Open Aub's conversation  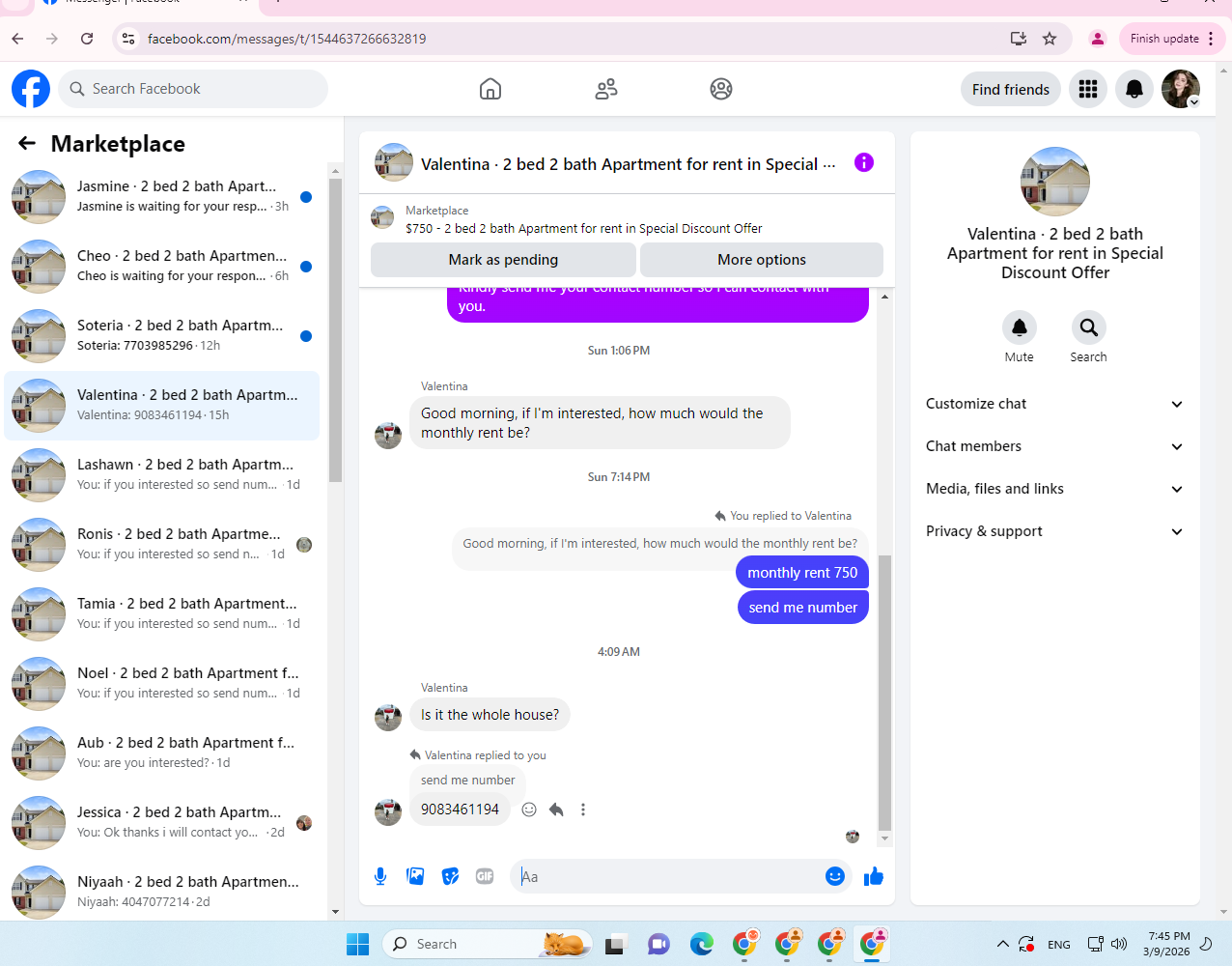[162, 753]
